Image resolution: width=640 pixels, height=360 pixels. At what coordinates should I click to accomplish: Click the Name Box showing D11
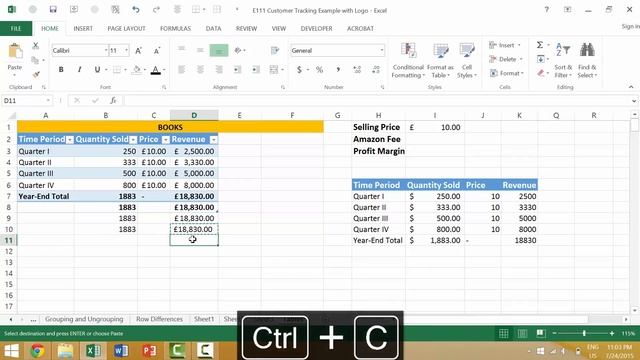point(24,100)
